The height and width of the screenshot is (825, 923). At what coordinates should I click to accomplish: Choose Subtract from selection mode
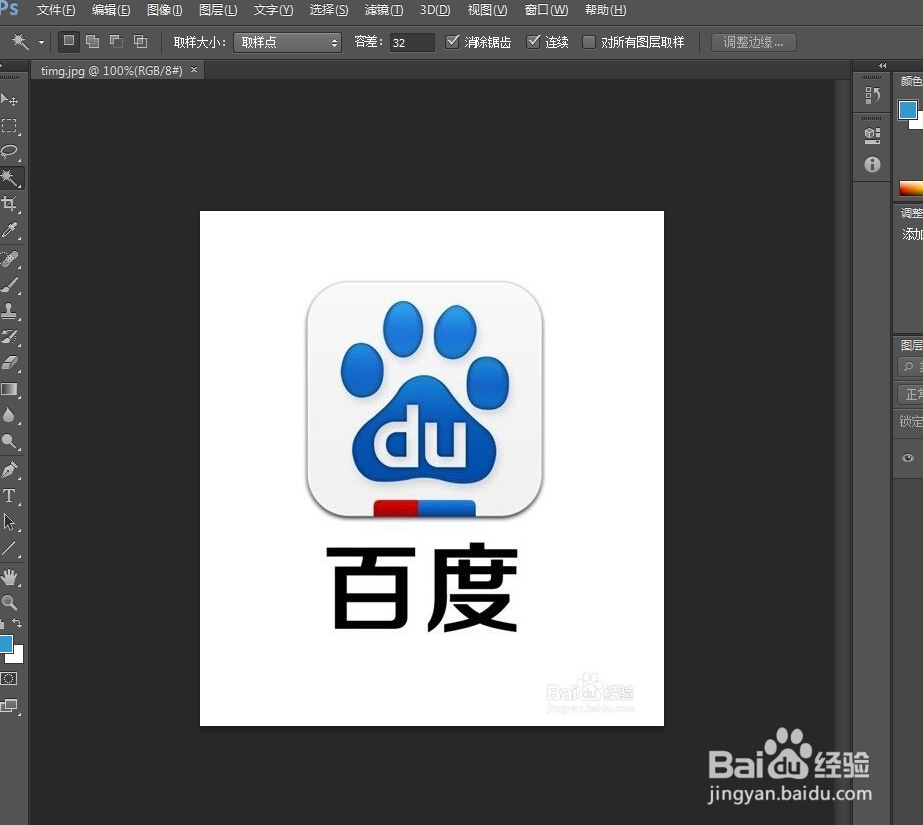117,41
